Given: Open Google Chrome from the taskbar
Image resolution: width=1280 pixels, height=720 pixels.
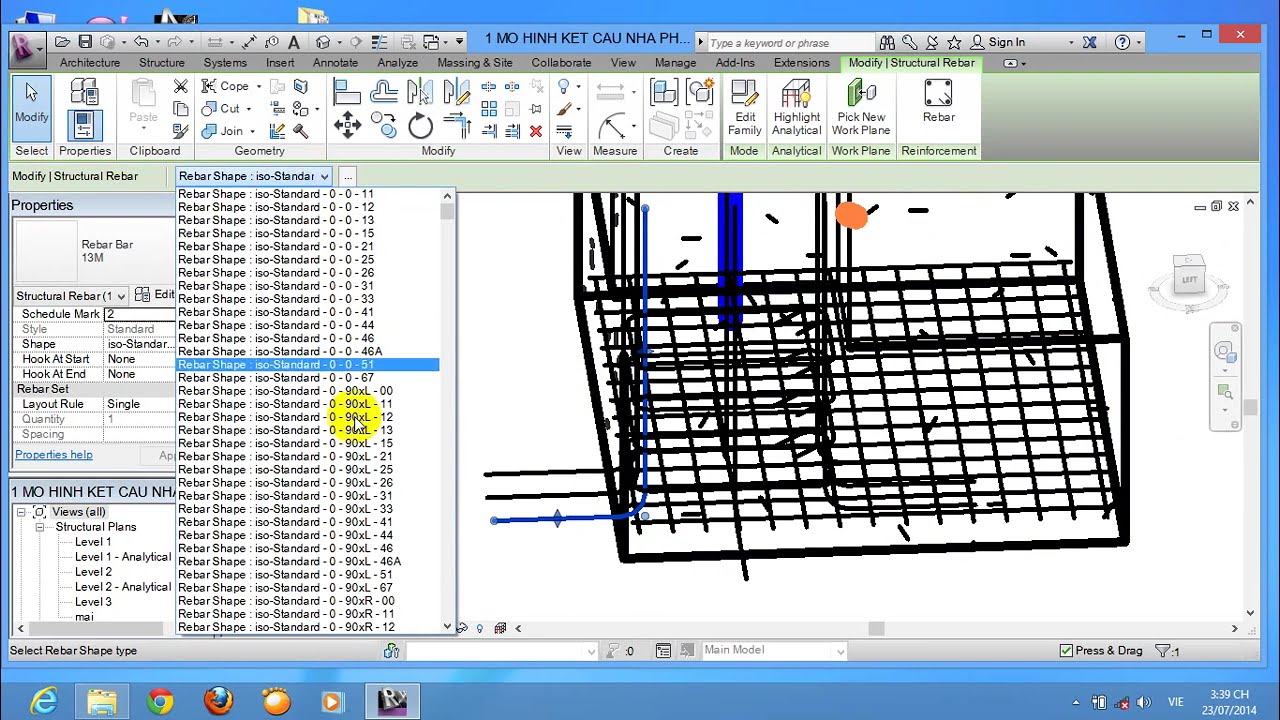Looking at the screenshot, I should point(160,701).
